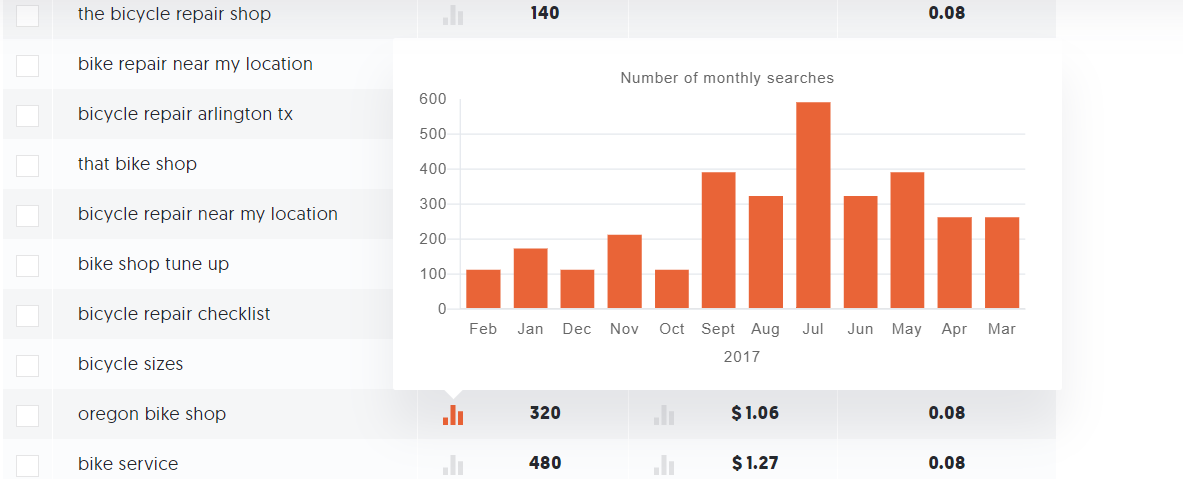Viewport: 1183px width, 479px height.
Task: Click the CPC value $1.27
Action: click(755, 463)
